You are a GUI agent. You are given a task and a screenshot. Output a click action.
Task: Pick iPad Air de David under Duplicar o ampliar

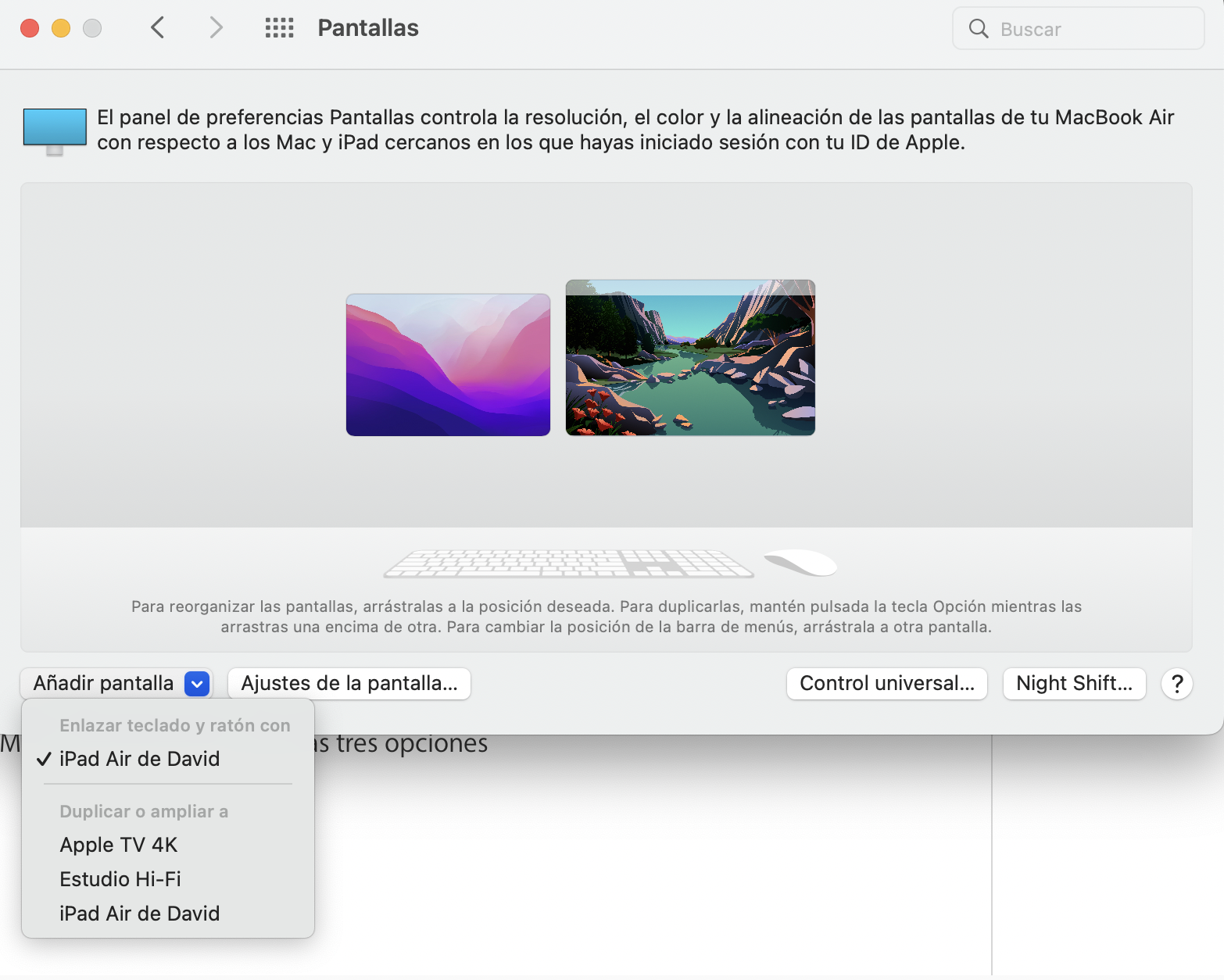click(168, 914)
